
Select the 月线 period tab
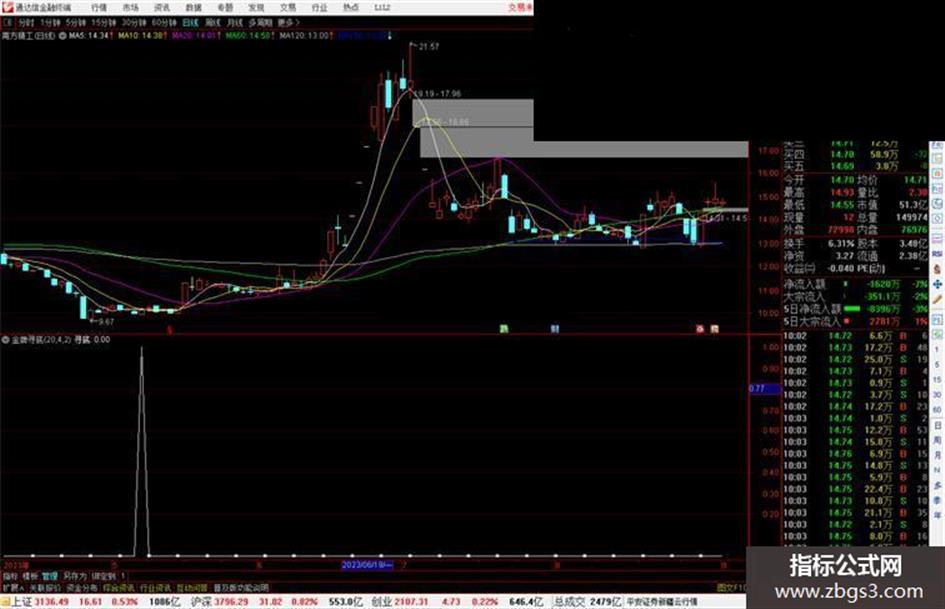[234, 23]
